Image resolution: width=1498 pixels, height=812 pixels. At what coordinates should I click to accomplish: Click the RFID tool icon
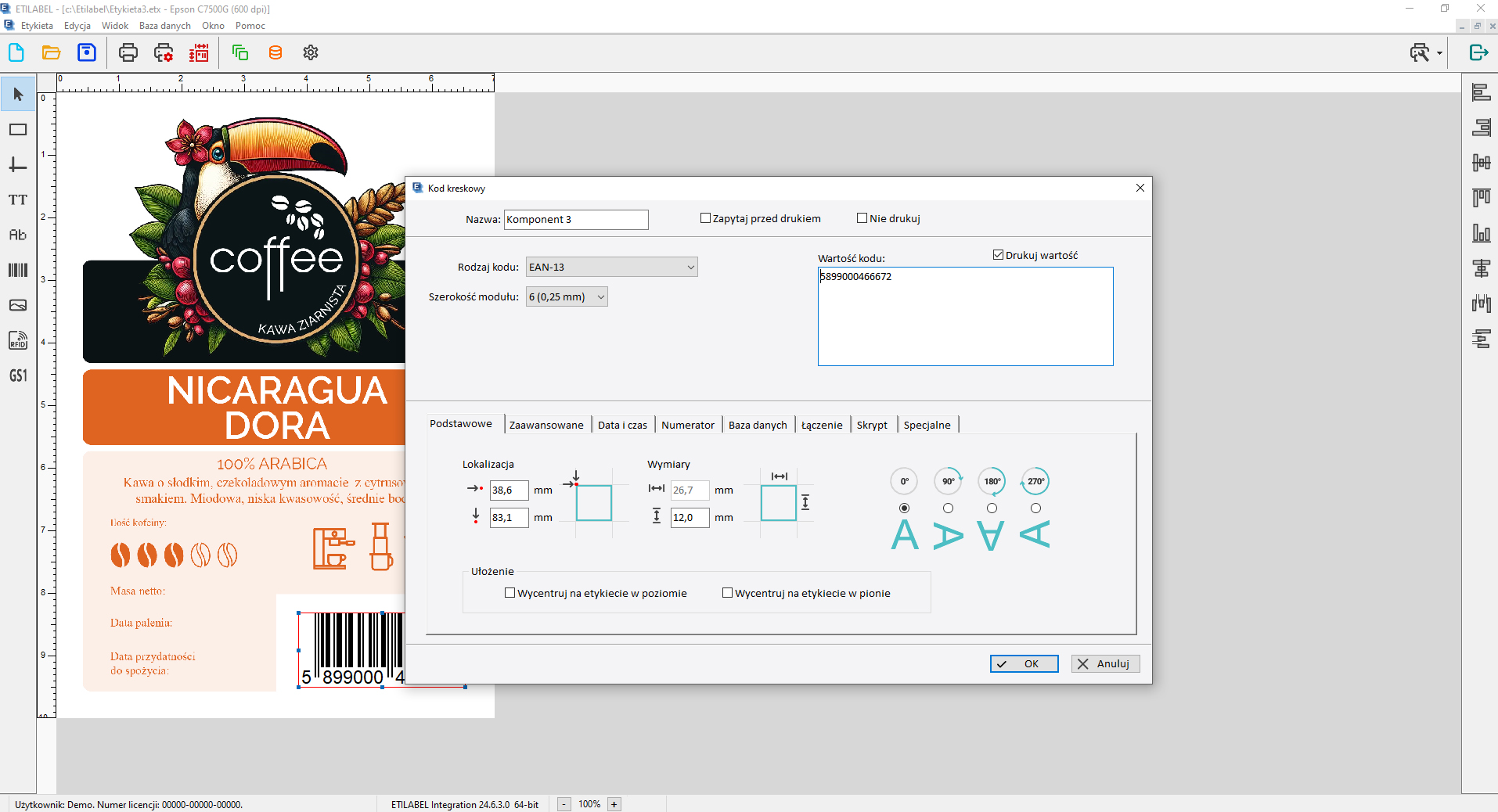[17, 340]
